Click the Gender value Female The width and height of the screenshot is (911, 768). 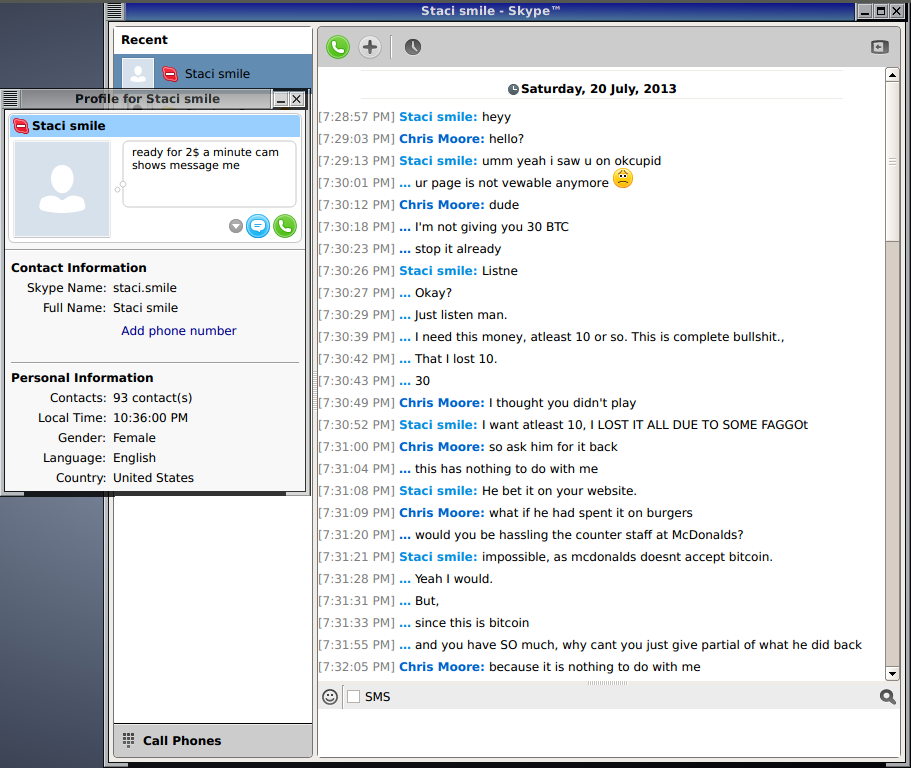(134, 438)
